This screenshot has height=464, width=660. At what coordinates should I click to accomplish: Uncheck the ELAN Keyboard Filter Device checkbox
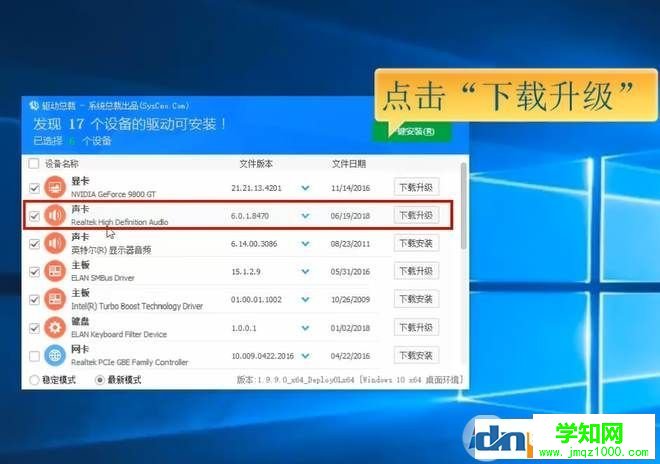[34, 328]
